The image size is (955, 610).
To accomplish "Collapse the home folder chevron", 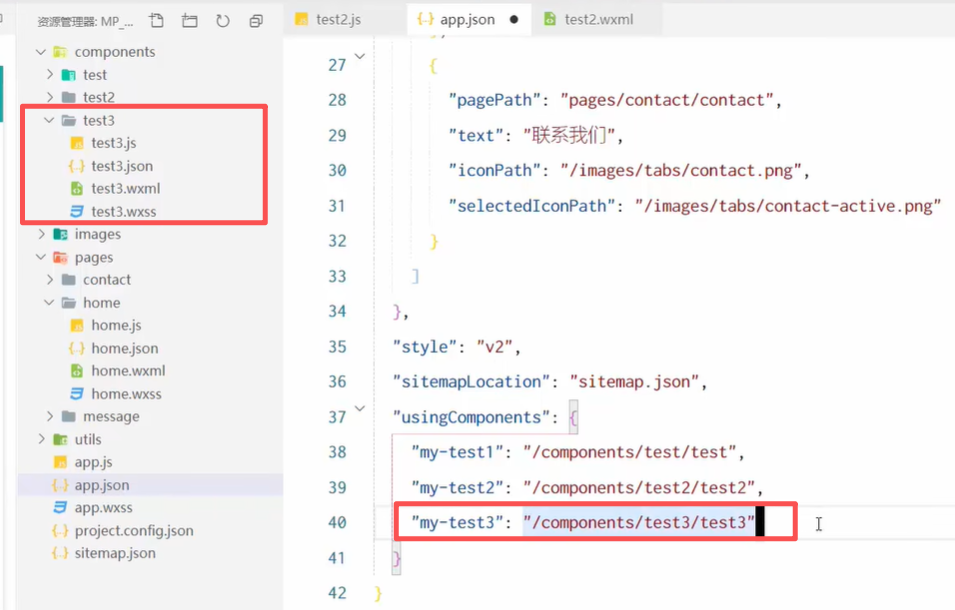I will click(x=49, y=303).
